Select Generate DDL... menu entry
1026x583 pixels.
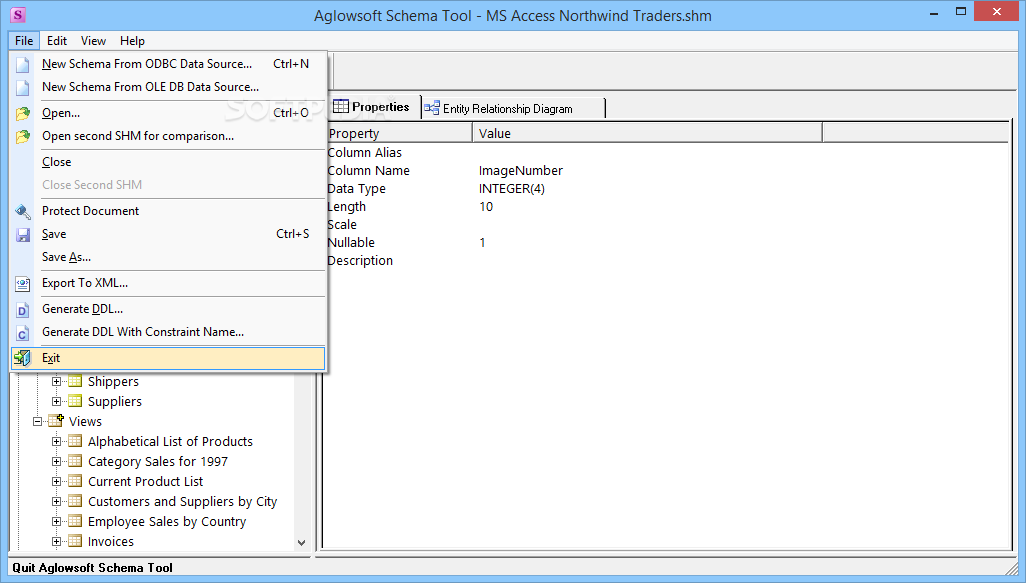click(x=168, y=309)
